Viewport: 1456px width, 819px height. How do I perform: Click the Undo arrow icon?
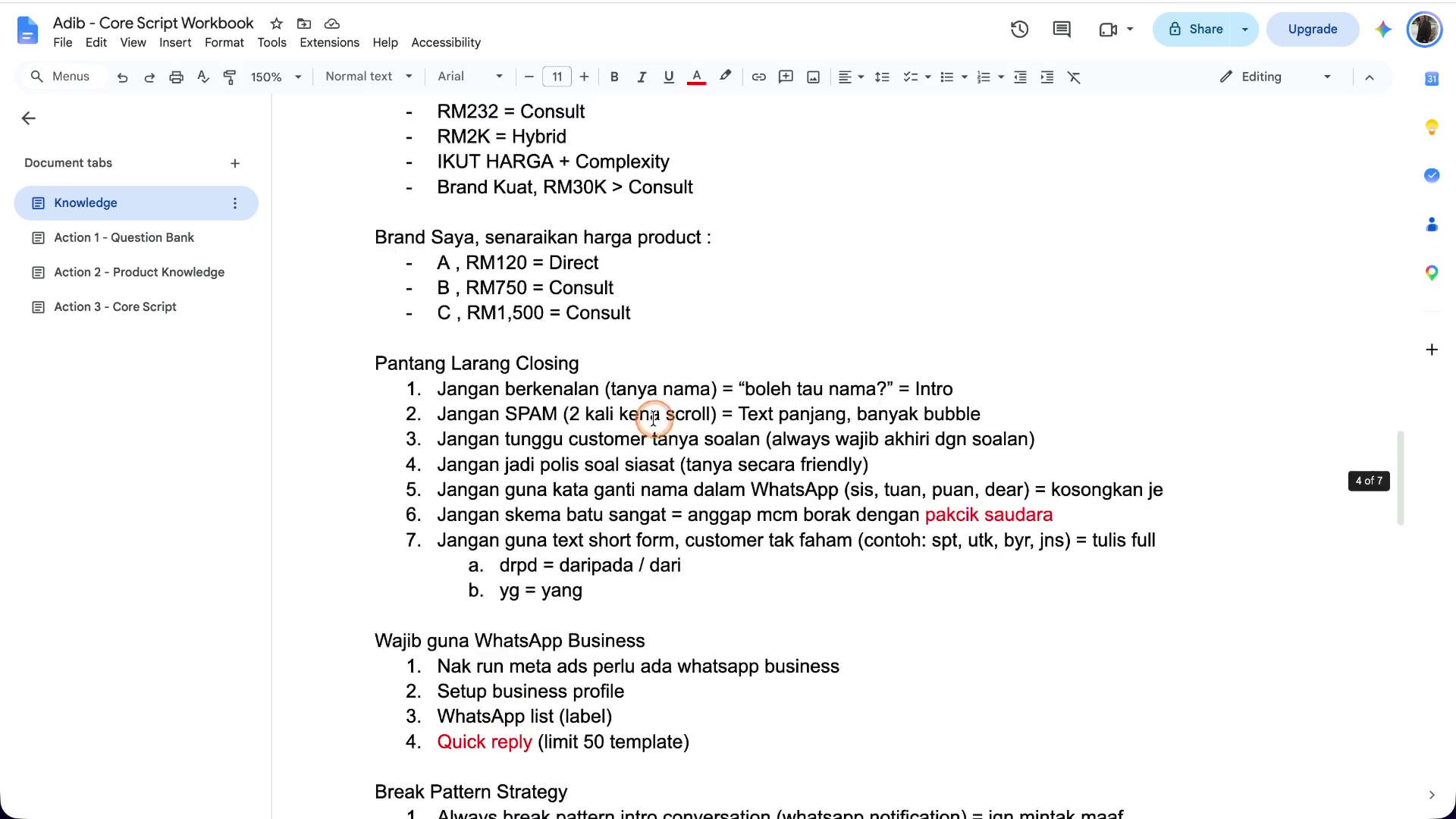(122, 77)
